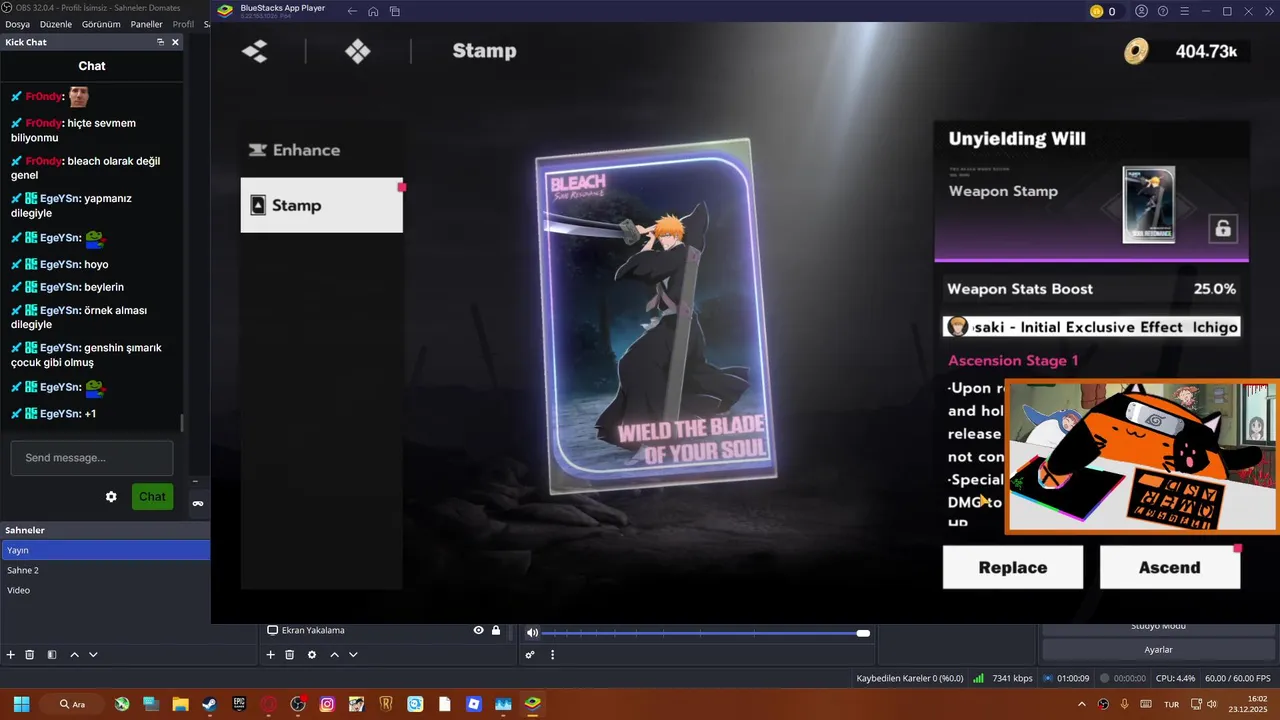Mute the audio mixer speaker icon
Viewport: 1280px width, 720px height.
[532, 633]
